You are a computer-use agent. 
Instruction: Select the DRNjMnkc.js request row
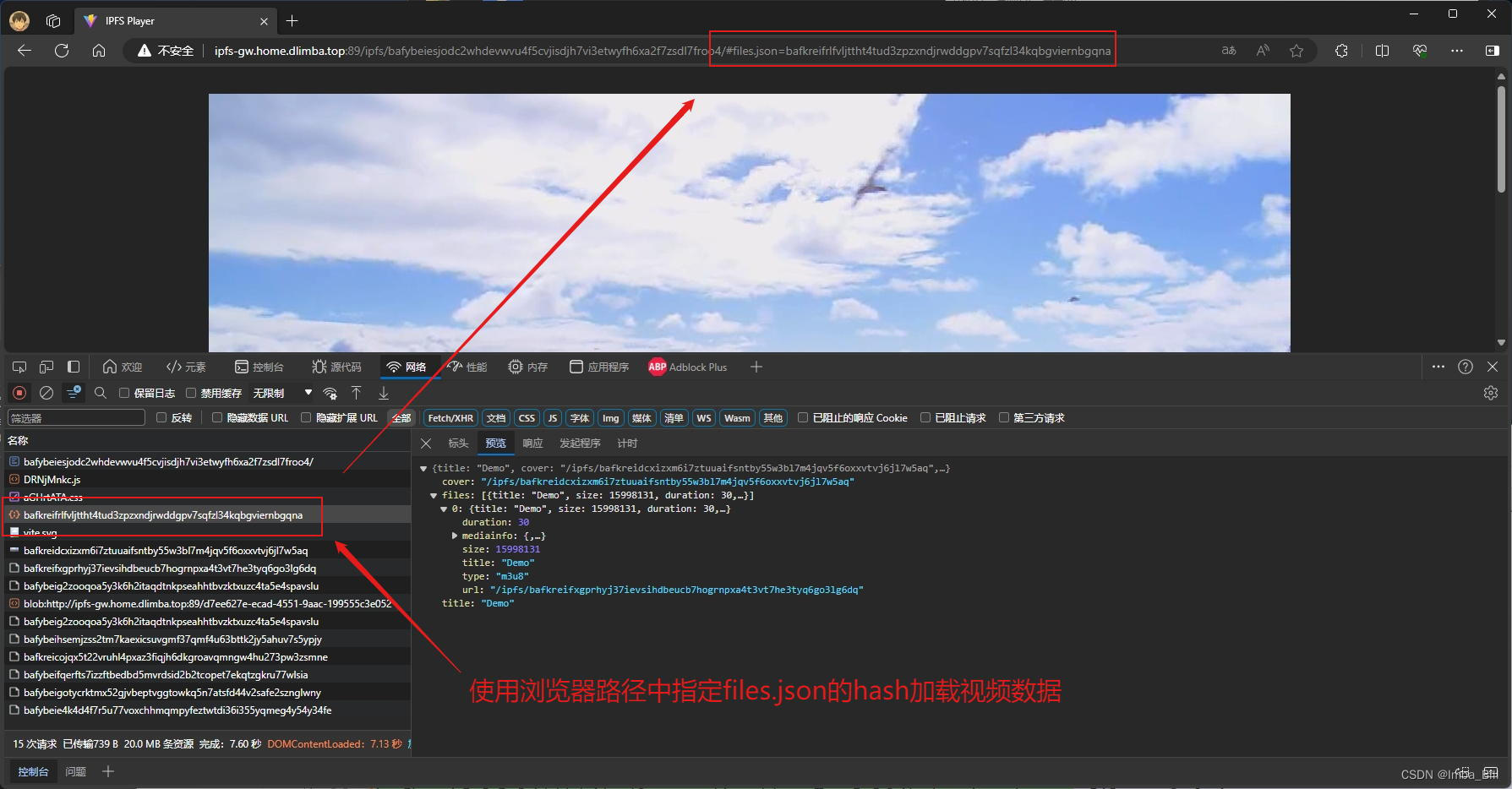click(x=208, y=480)
